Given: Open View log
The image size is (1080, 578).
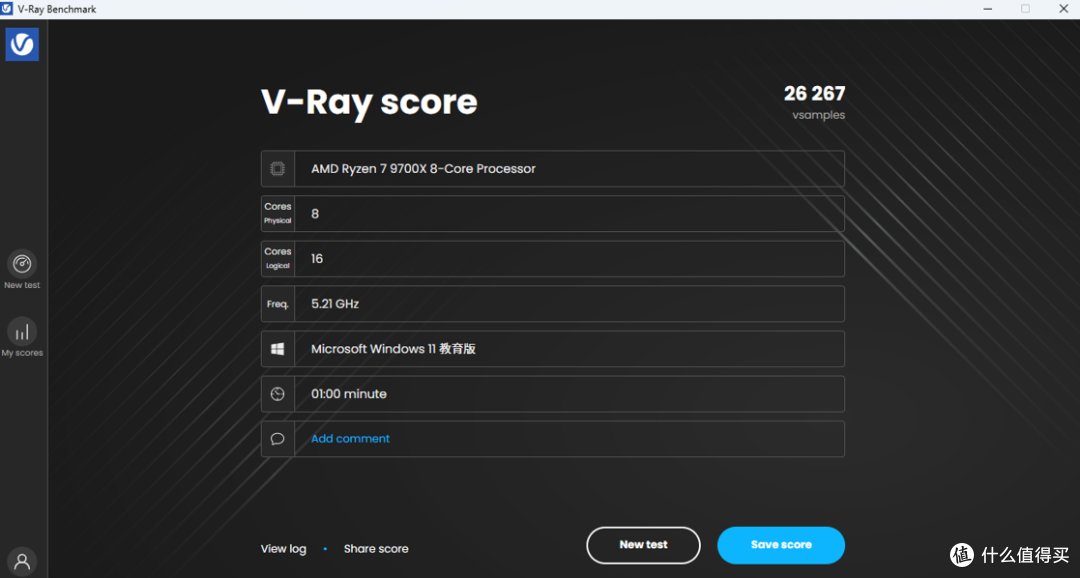Looking at the screenshot, I should pos(283,549).
